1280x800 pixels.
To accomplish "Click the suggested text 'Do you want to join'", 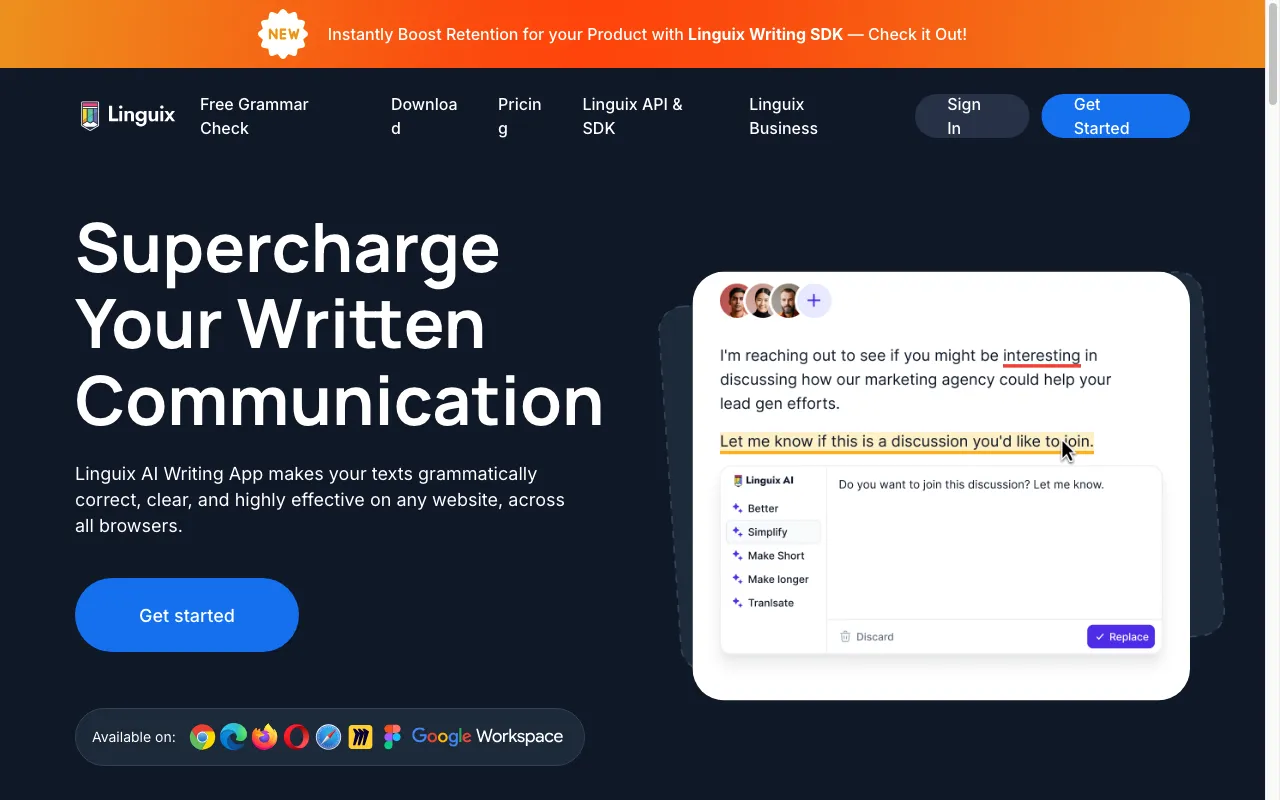I will (971, 485).
